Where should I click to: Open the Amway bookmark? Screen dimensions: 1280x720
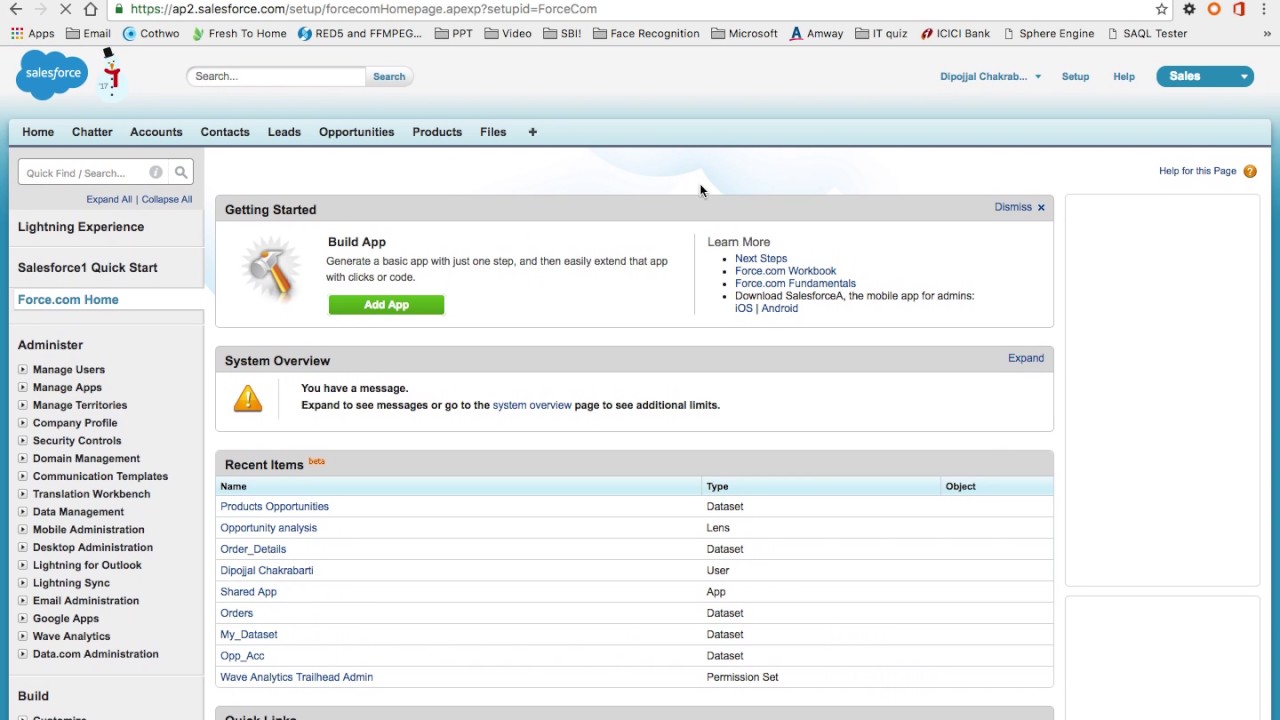coord(816,33)
